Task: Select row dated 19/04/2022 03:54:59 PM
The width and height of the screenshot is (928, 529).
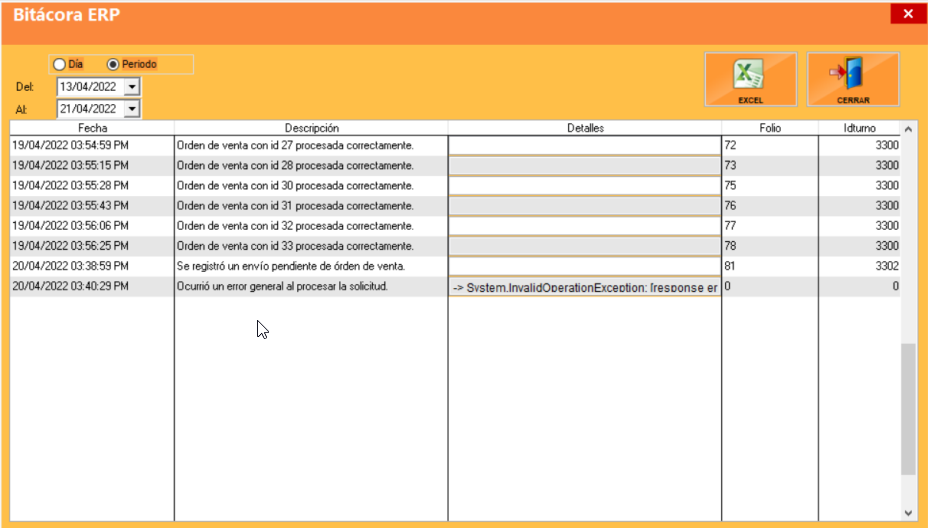Action: coord(455,146)
